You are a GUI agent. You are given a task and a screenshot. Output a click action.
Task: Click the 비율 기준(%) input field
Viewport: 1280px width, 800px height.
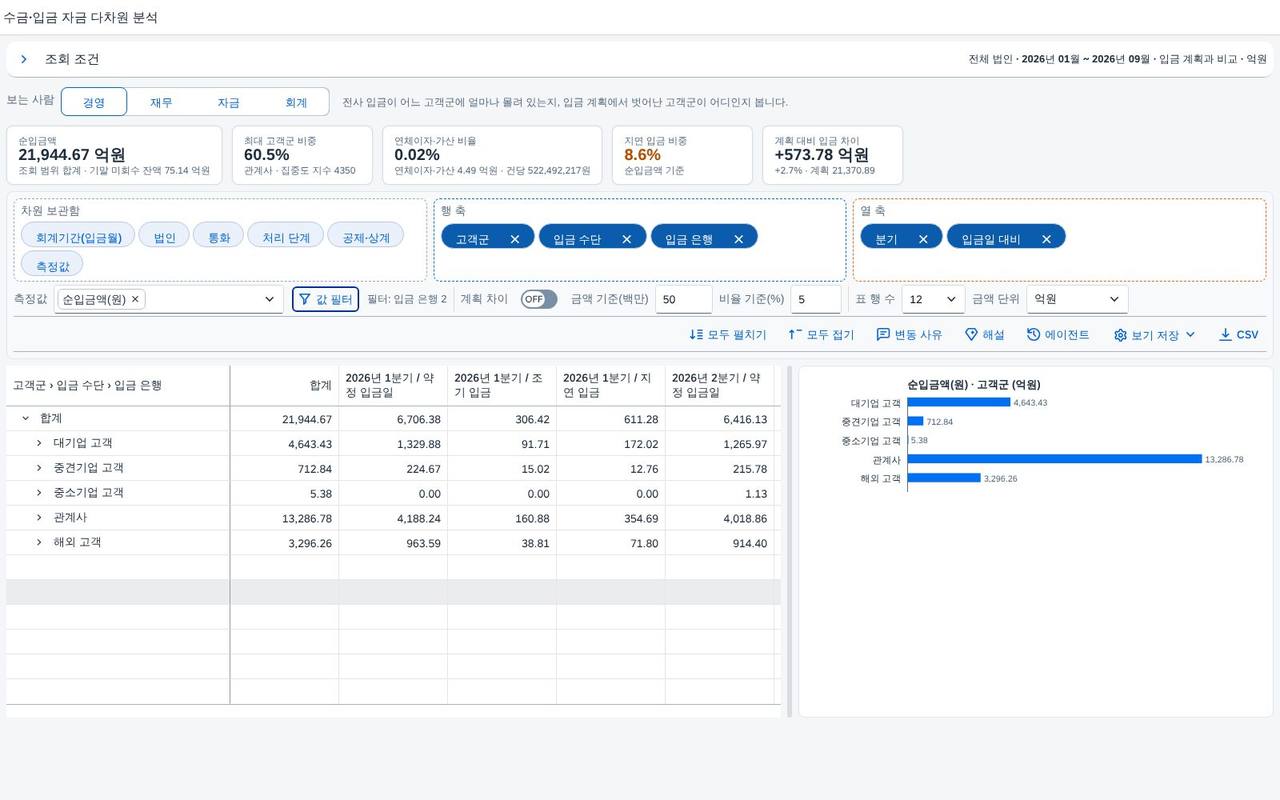point(816,299)
